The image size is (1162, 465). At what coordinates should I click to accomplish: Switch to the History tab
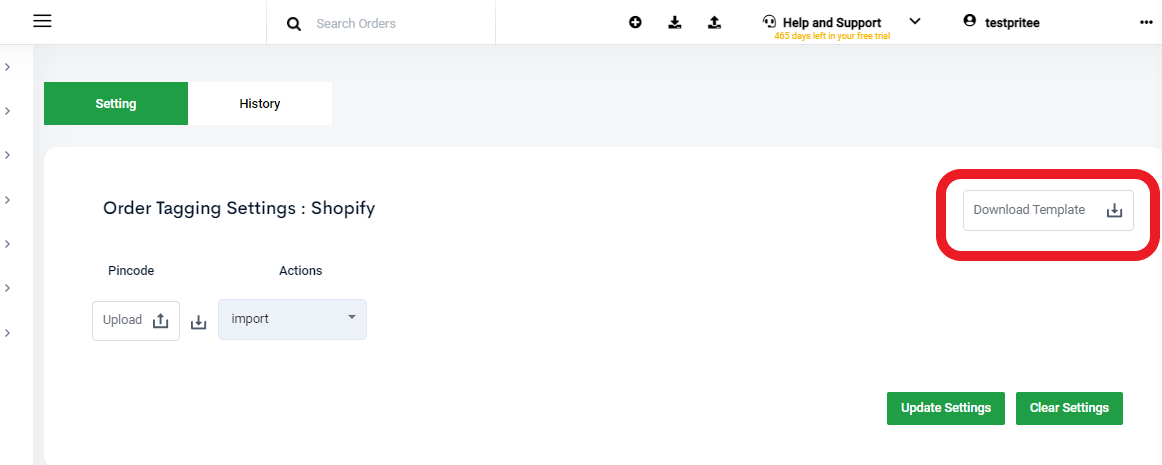[259, 104]
